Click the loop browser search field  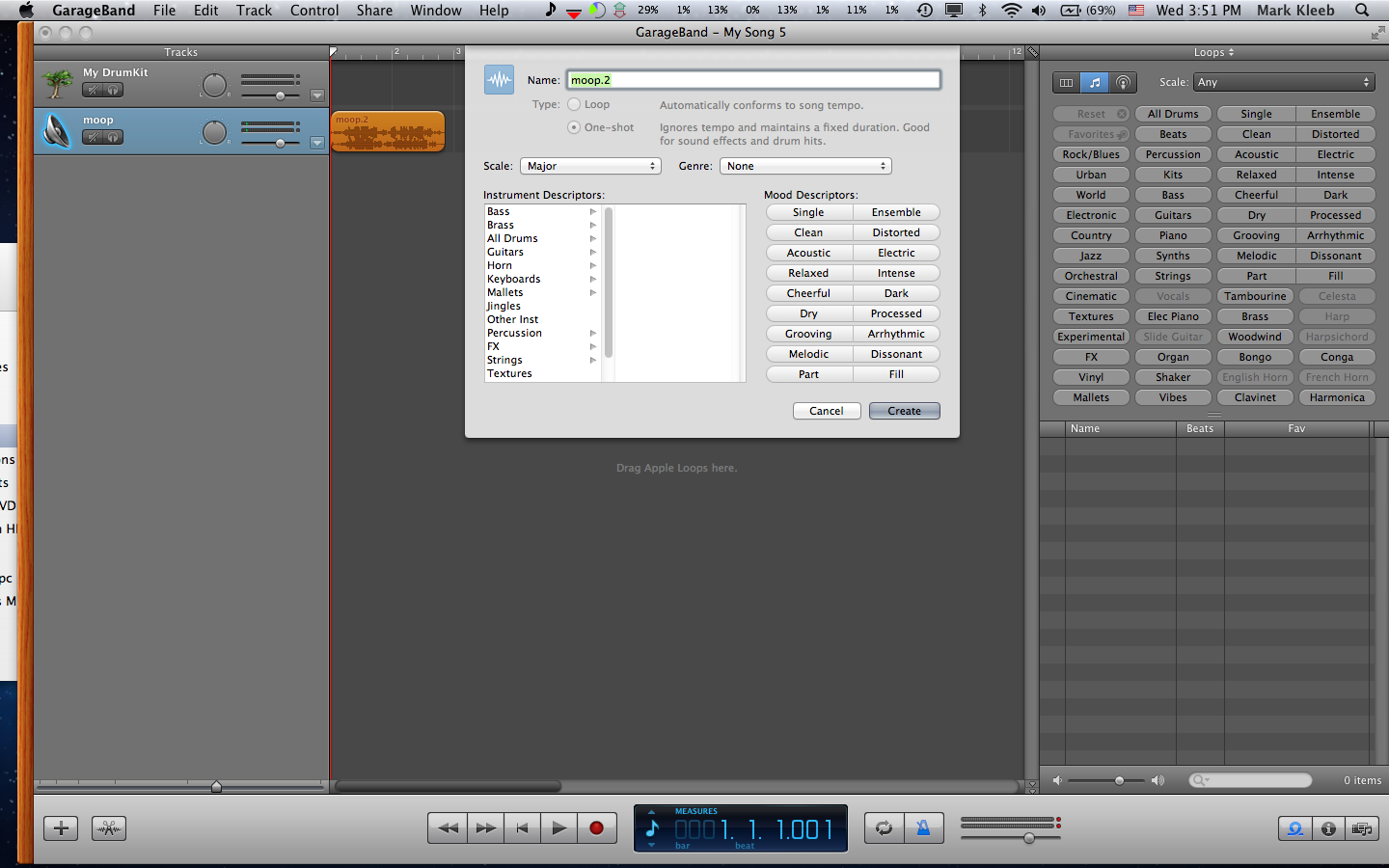(1250, 780)
